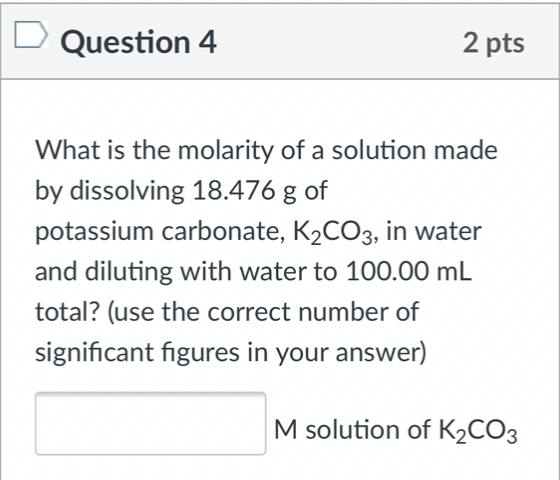This screenshot has height=480, width=560.
Task: Click the molarity answer input field
Action: pos(150,424)
